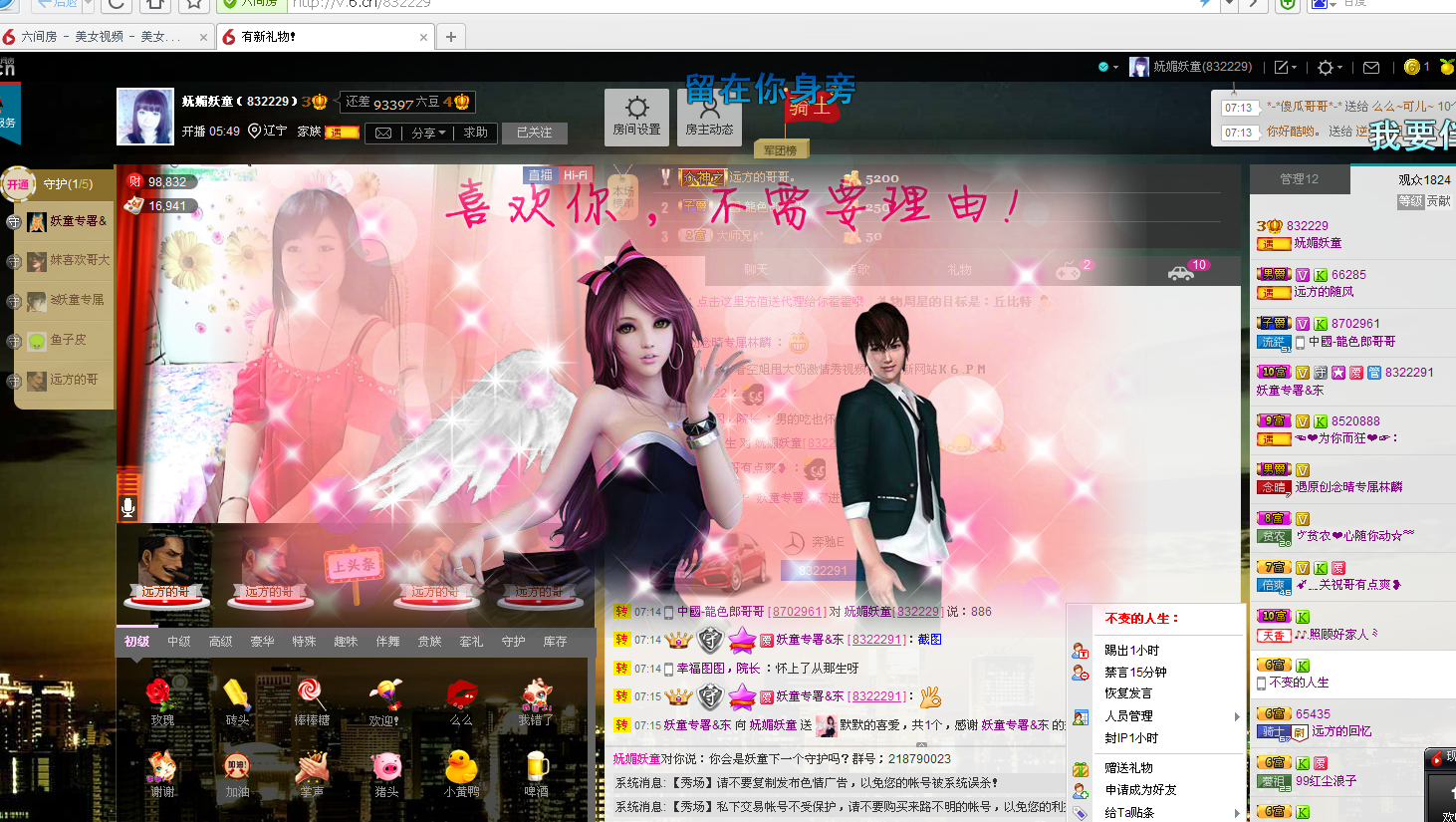Open the new browser tab button
This screenshot has width=1456, height=822.
click(451, 37)
